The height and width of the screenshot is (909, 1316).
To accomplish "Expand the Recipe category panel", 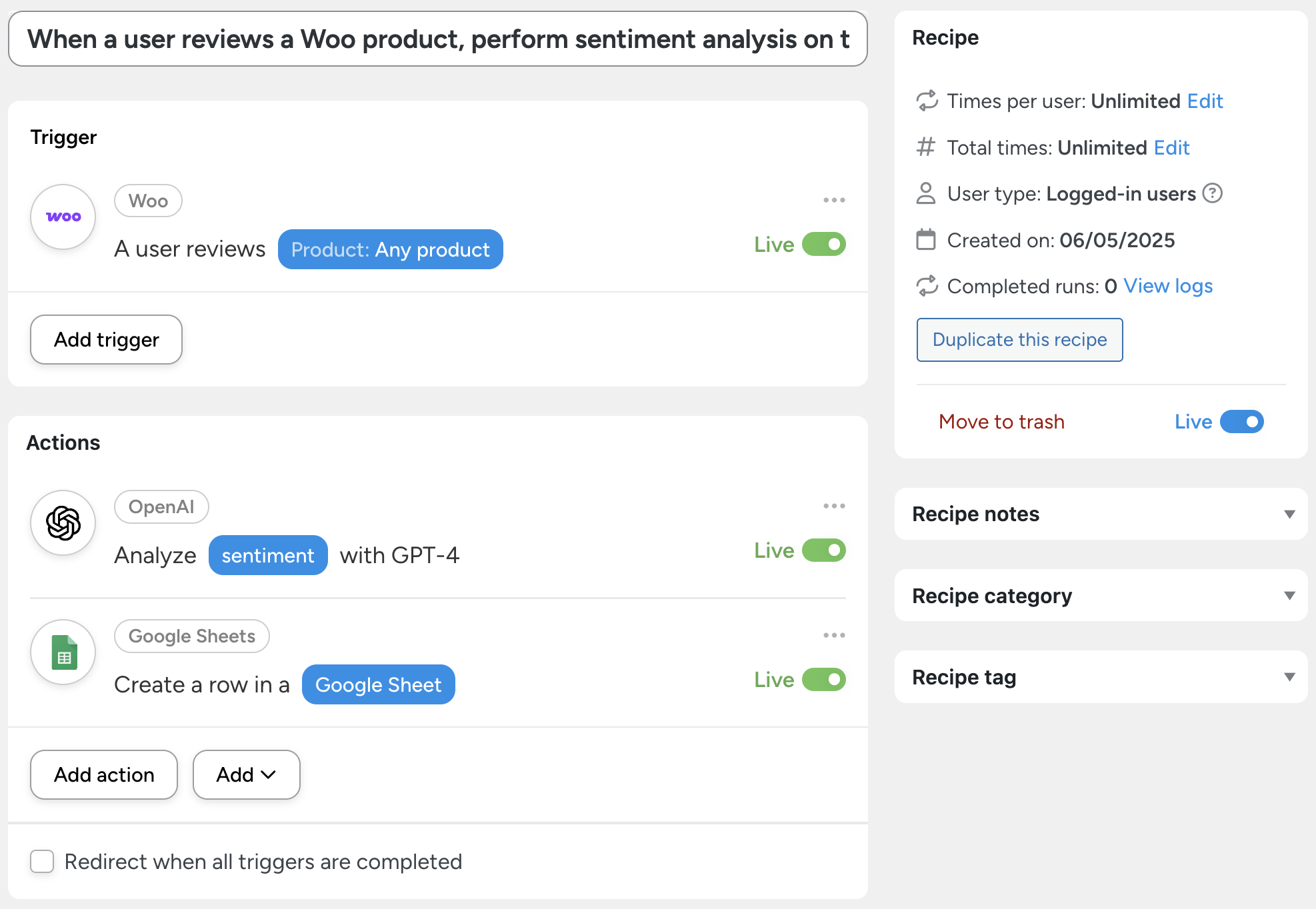I will [1289, 595].
